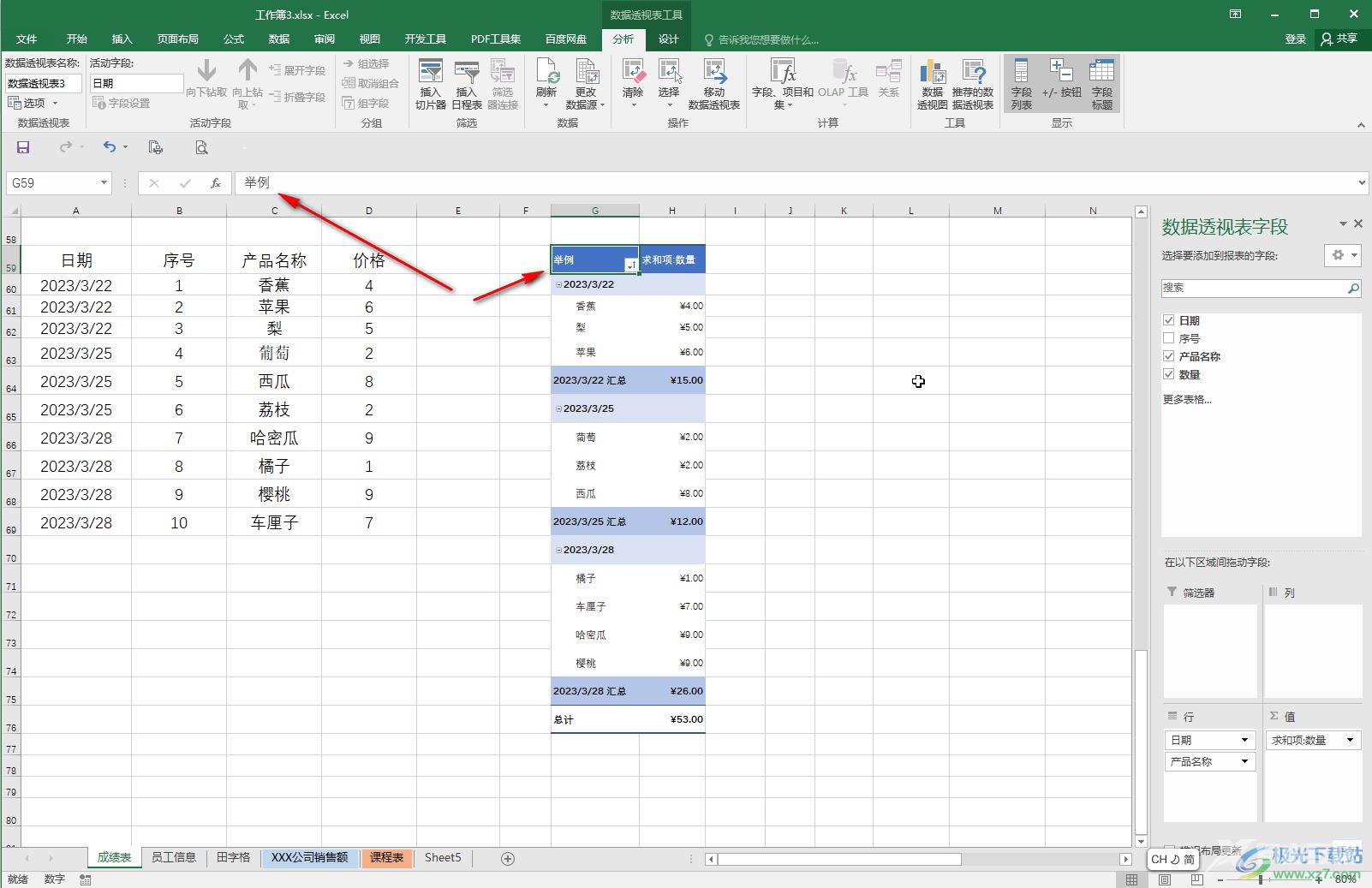Insert a timeline (插入日程表)
The image size is (1372, 888).
tap(466, 84)
